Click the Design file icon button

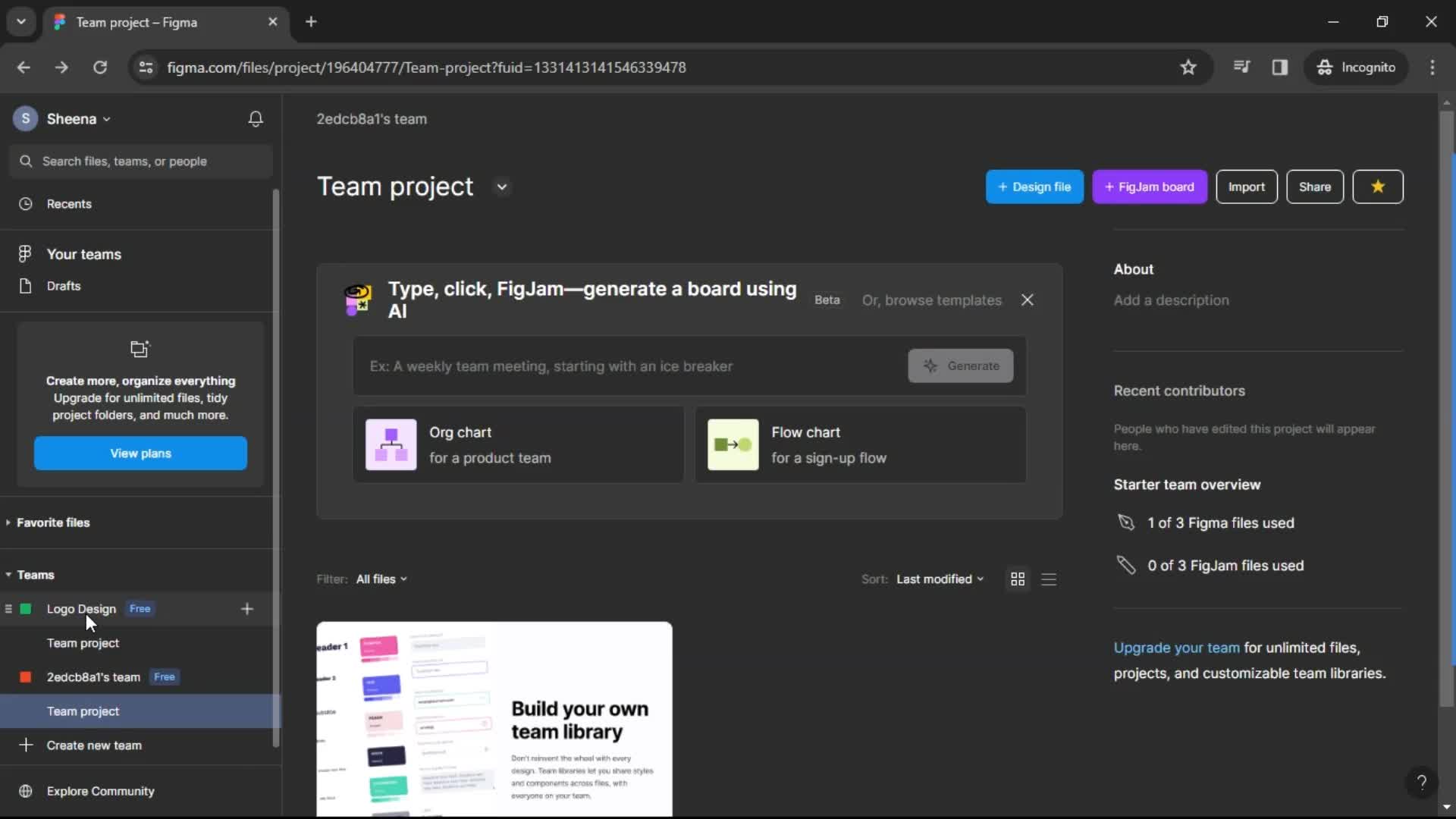(1035, 187)
